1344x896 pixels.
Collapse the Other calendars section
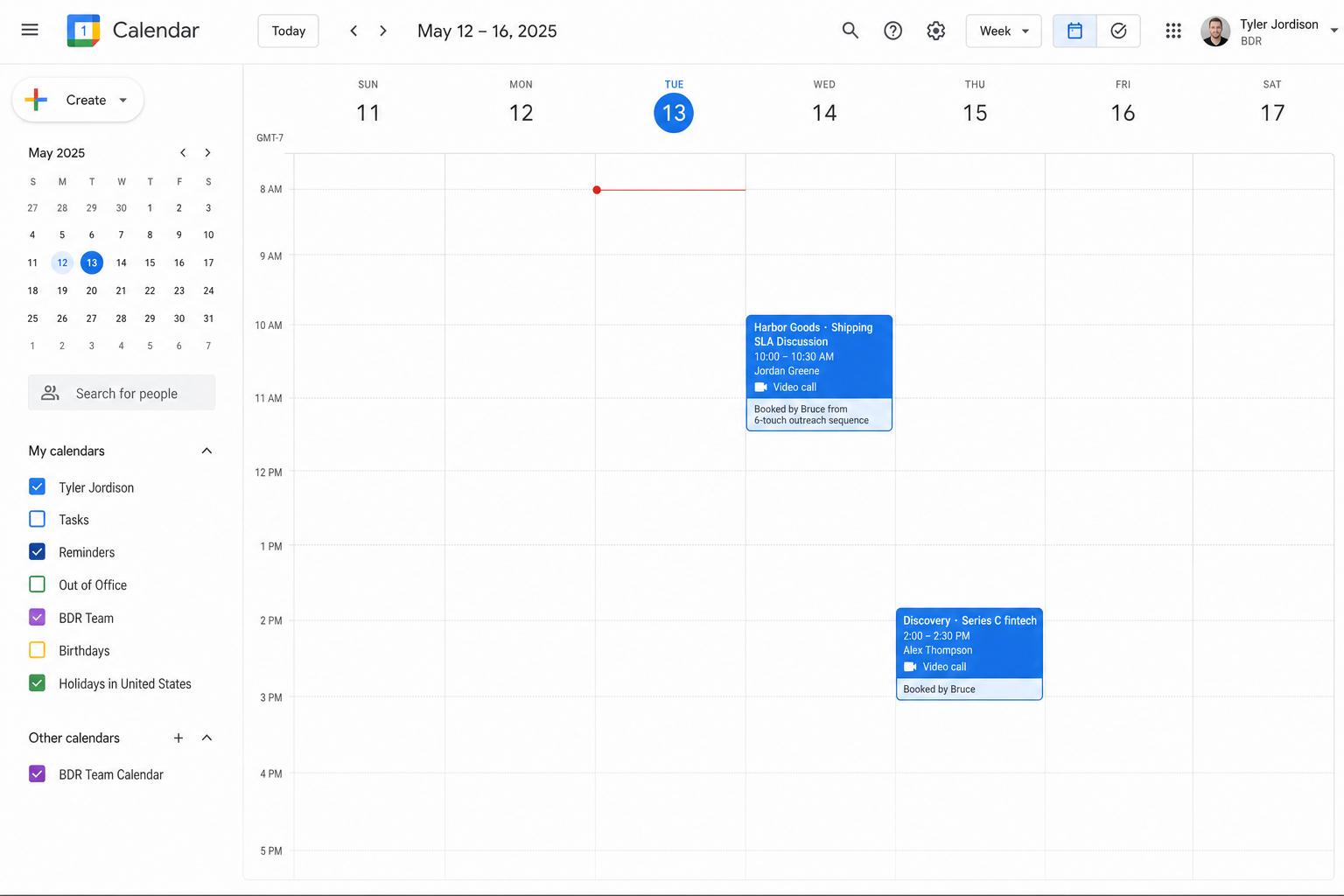pos(206,738)
